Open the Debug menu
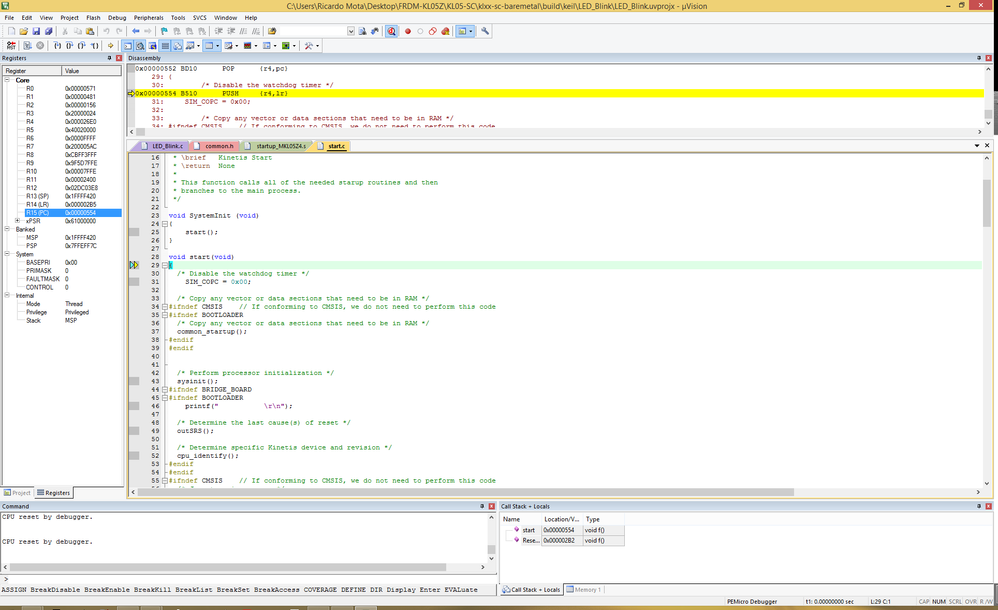This screenshot has width=998, height=610. [117, 18]
